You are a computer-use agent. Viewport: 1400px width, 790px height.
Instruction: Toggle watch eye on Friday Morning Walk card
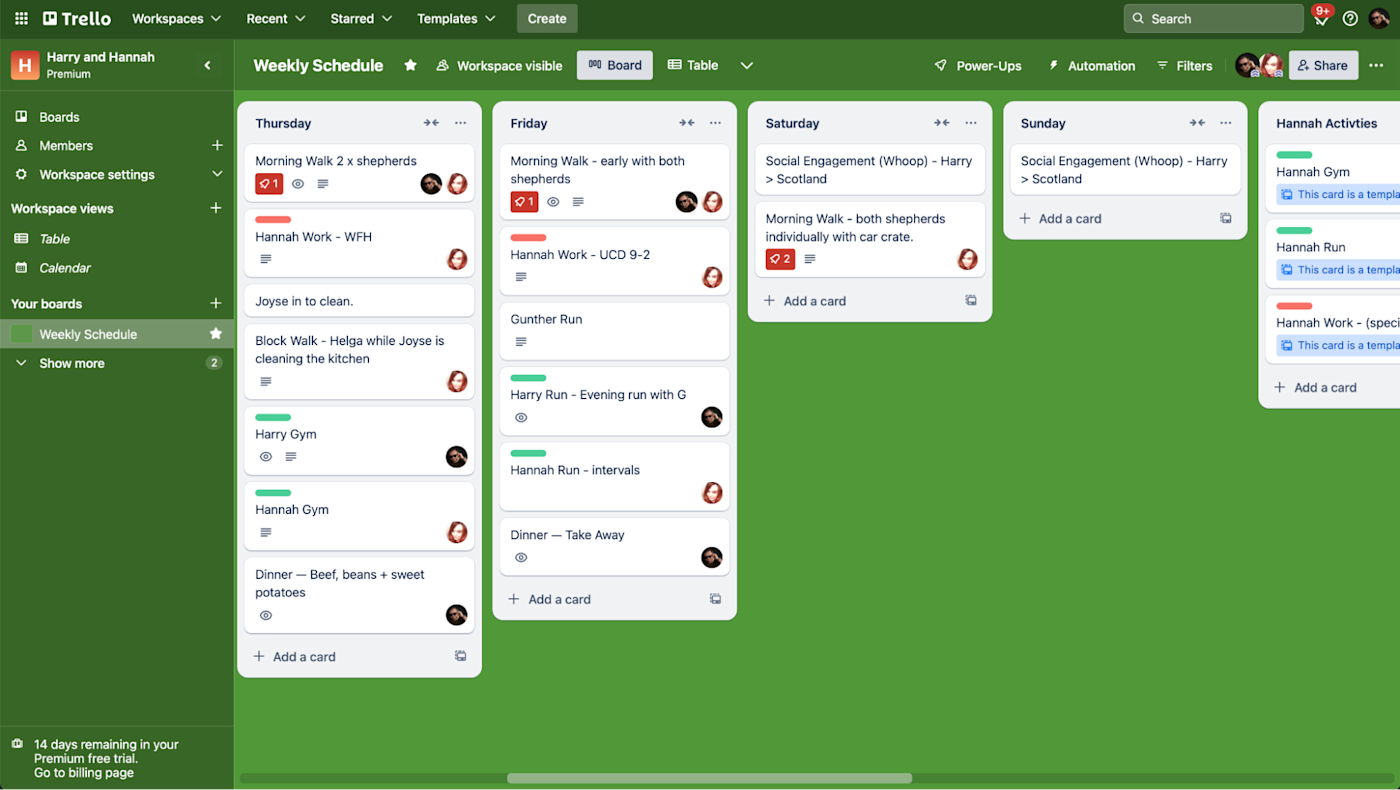[553, 202]
